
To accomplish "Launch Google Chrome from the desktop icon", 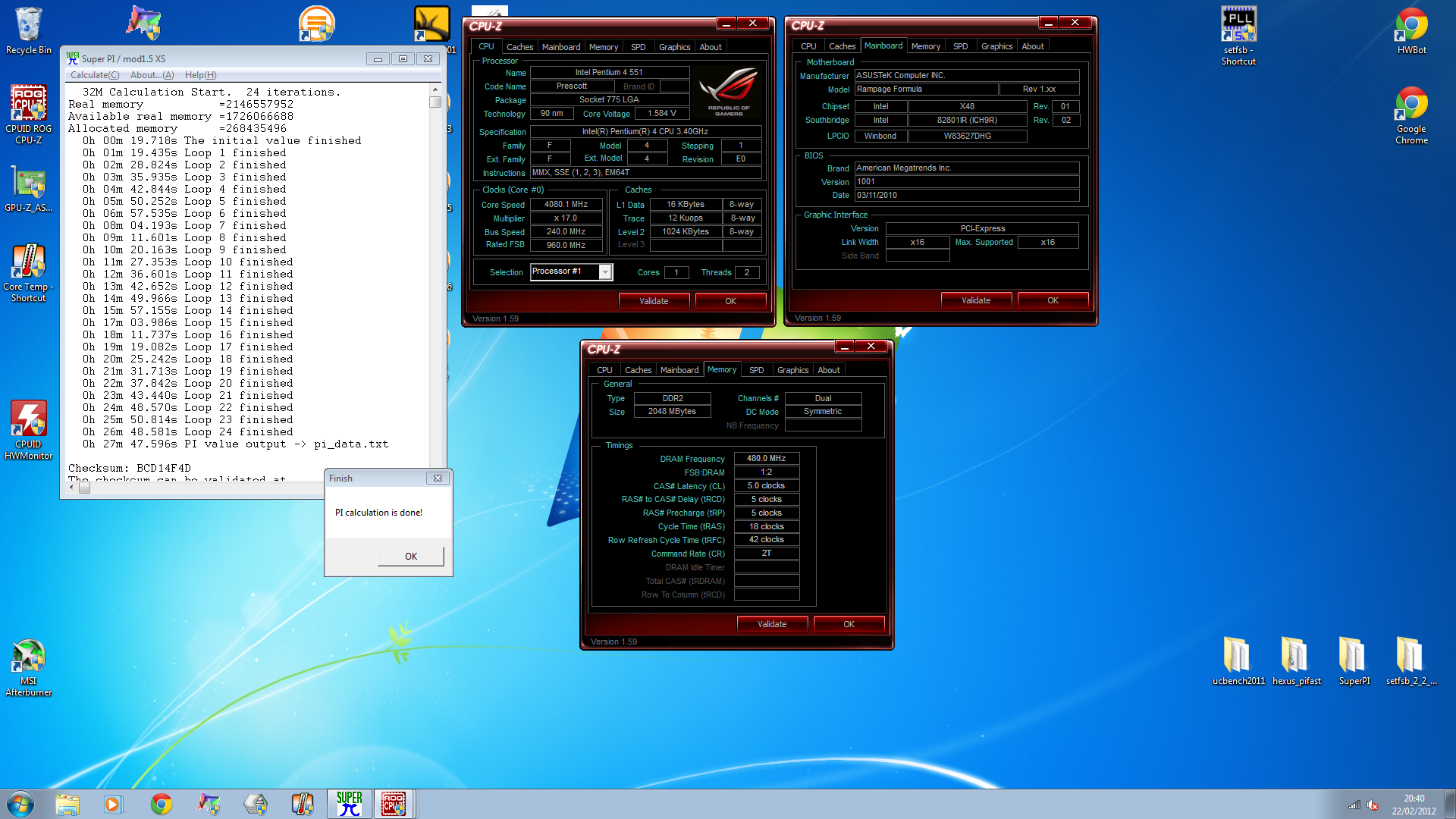I will pyautogui.click(x=1411, y=115).
